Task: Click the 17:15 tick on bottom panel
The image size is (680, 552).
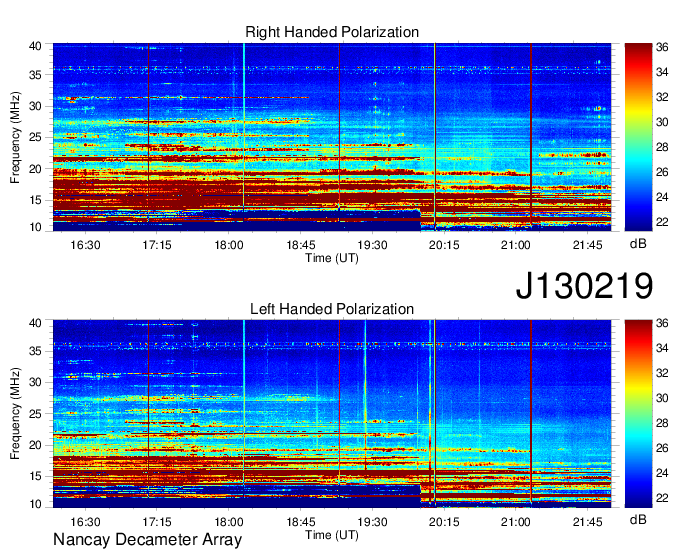Action: pos(157,522)
